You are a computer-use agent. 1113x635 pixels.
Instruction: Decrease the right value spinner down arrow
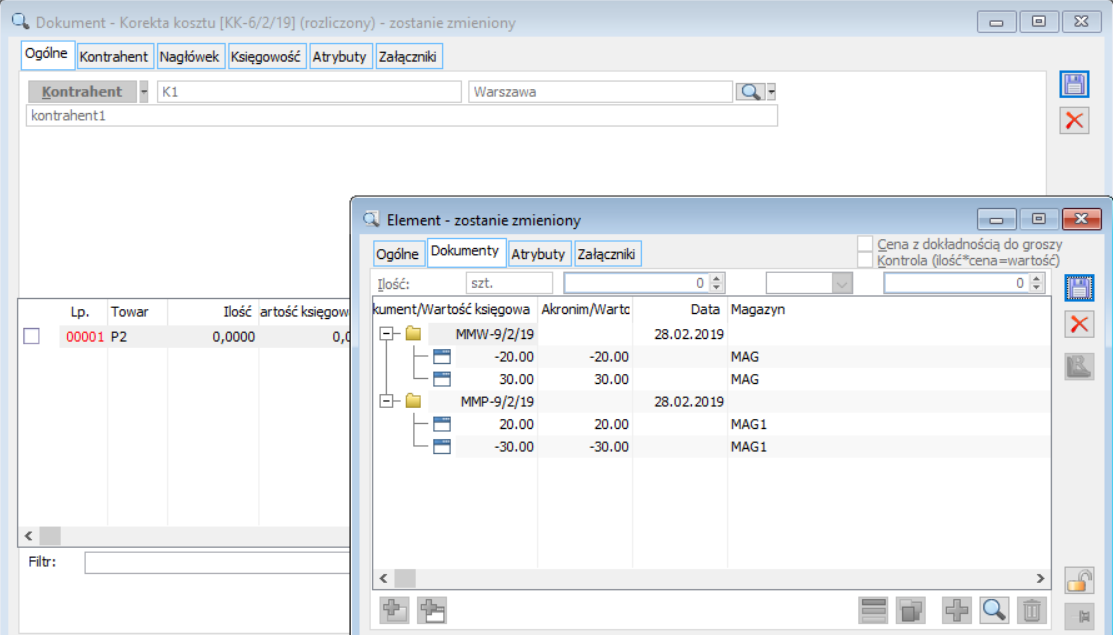tap(1037, 288)
